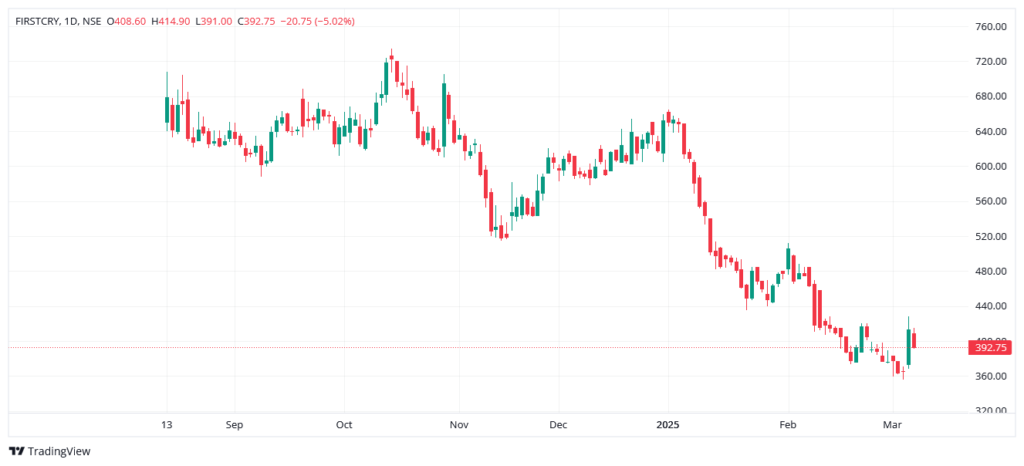
Task: Click the Dec time axis marker
Action: click(x=558, y=424)
